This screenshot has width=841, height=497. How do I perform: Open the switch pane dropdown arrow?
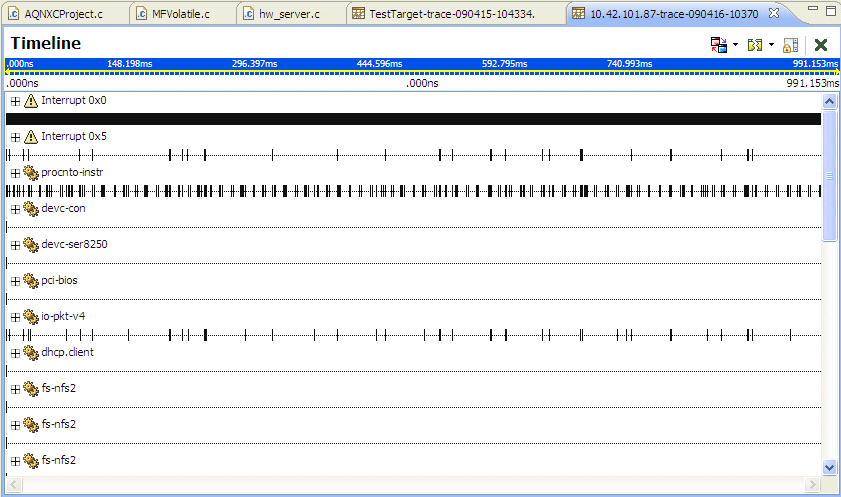tap(735, 45)
